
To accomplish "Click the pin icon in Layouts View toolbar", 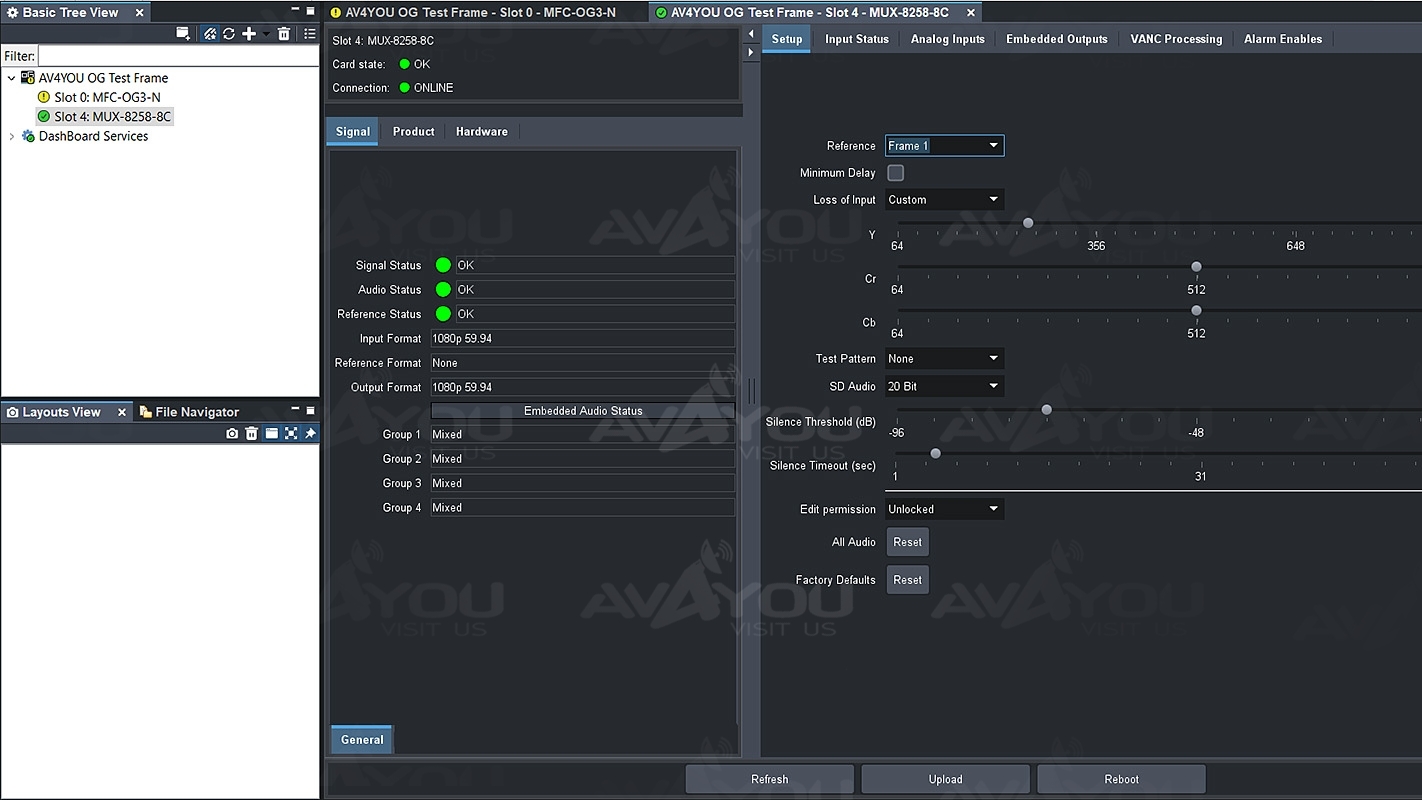I will [310, 433].
